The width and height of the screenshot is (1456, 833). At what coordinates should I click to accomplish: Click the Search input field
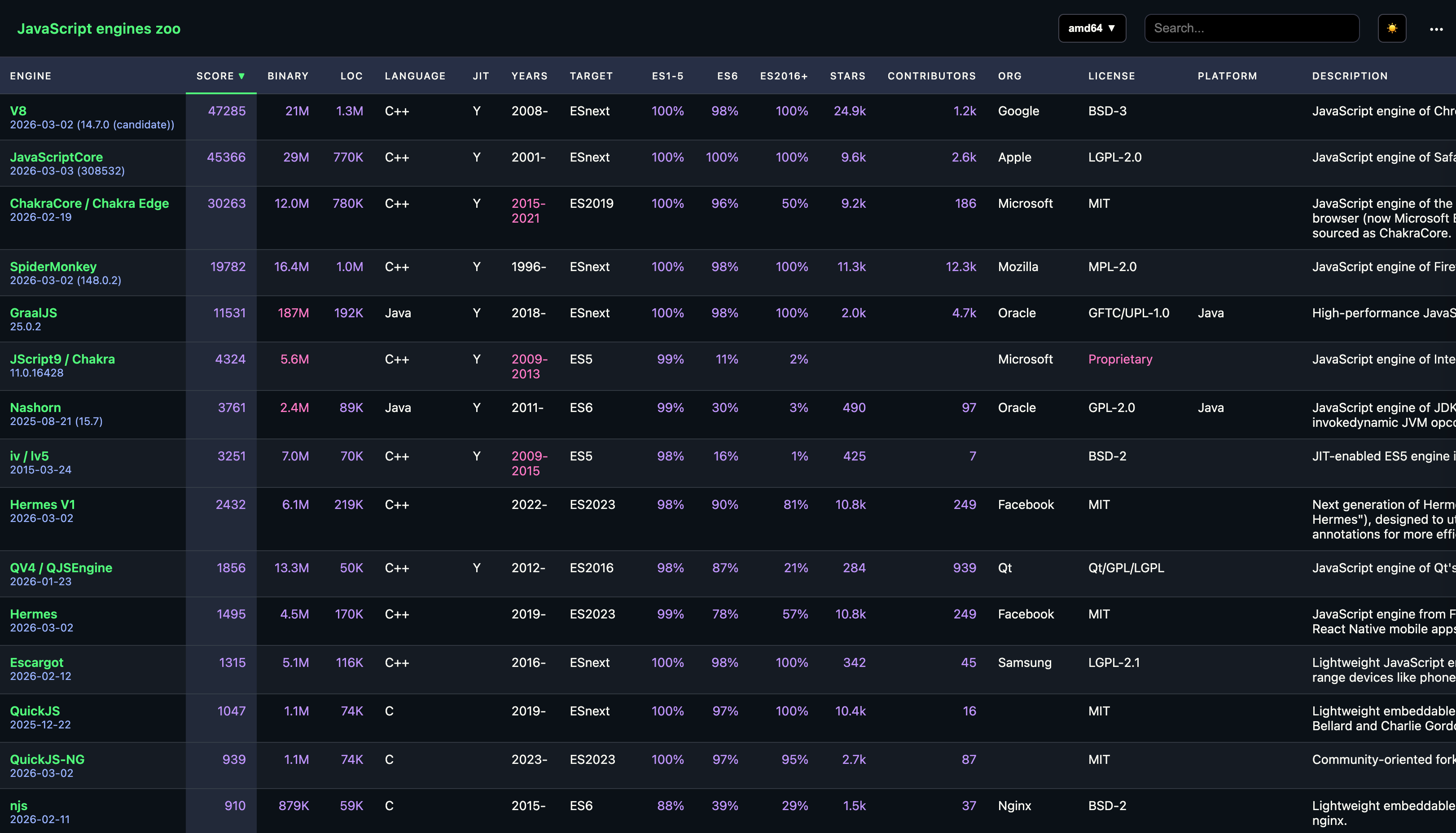pos(1251,29)
